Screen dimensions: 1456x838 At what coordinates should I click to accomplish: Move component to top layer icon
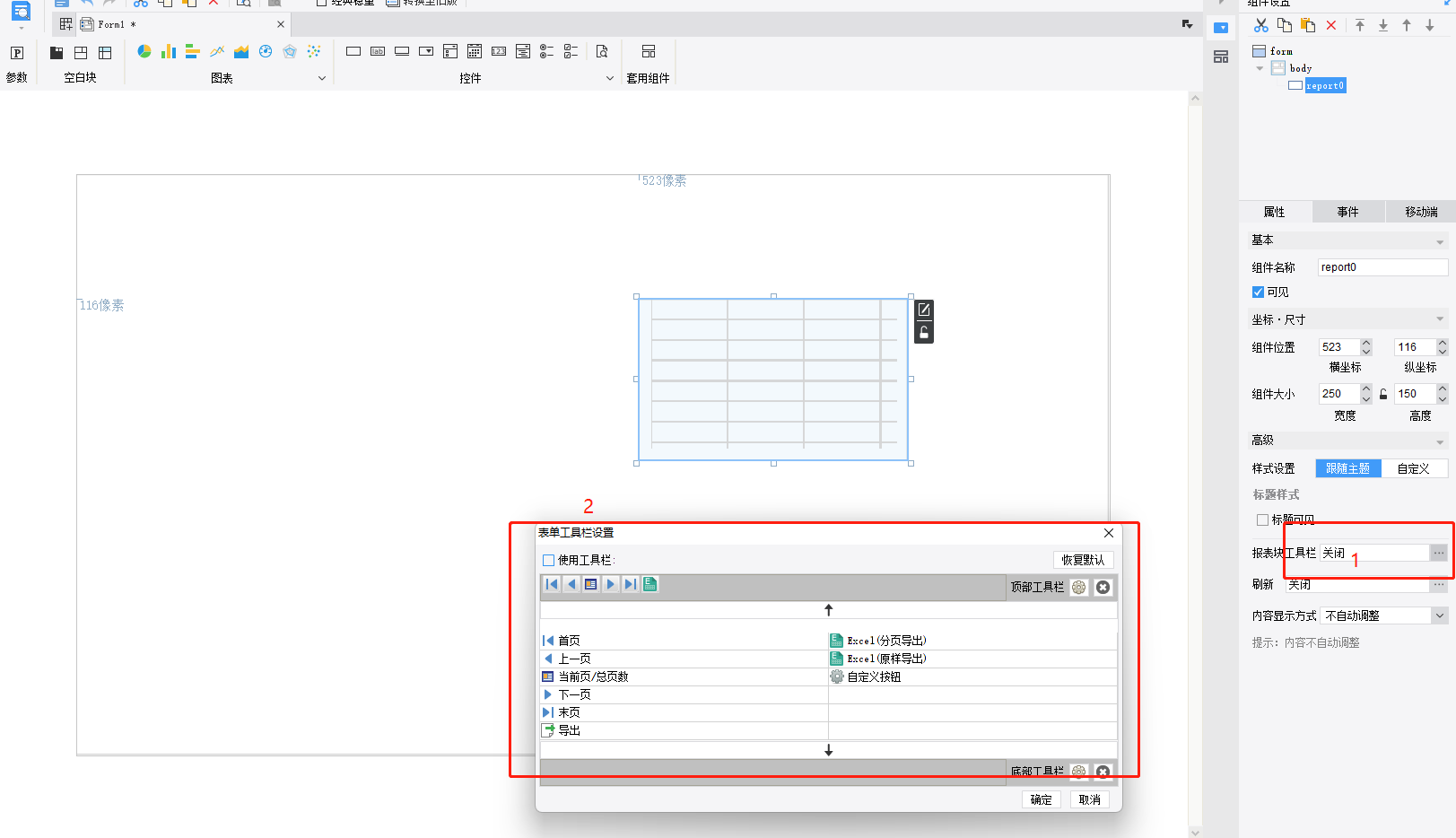point(1360,25)
